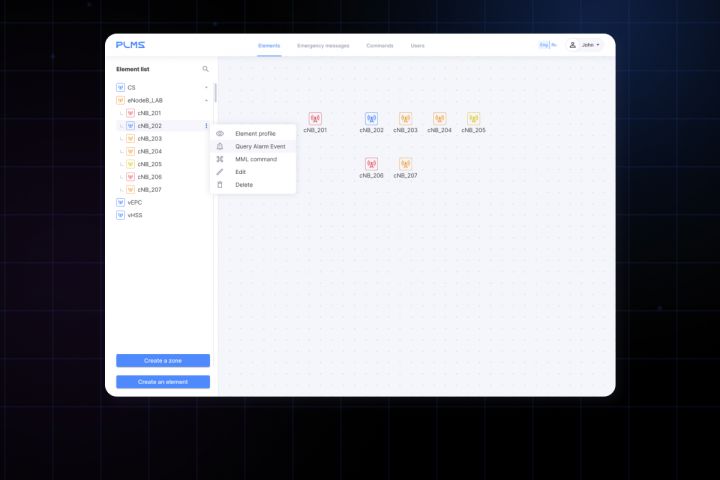Click Create a zone button

tap(163, 361)
